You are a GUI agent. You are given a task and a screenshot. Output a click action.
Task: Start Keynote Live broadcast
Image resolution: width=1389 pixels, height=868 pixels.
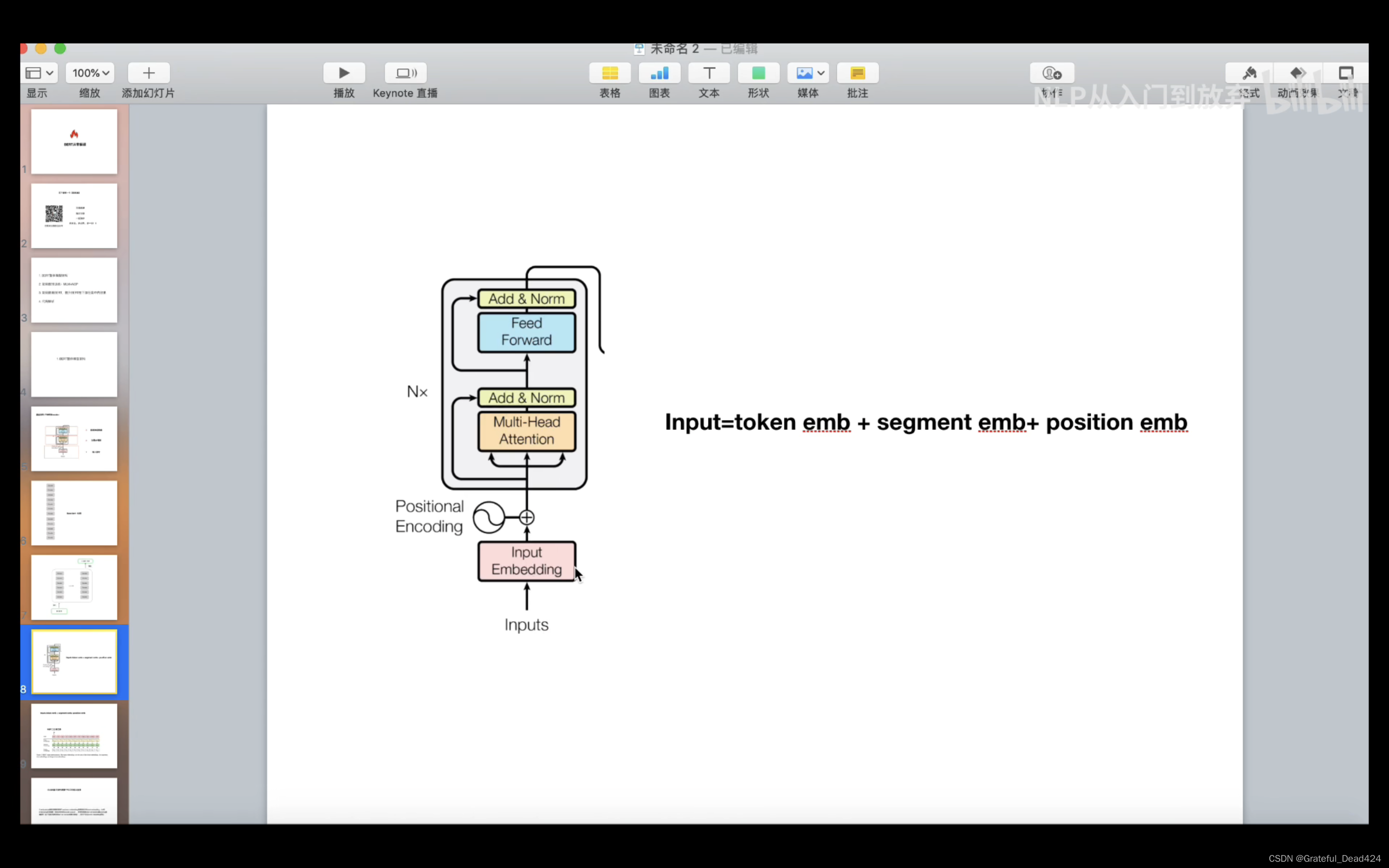[405, 73]
